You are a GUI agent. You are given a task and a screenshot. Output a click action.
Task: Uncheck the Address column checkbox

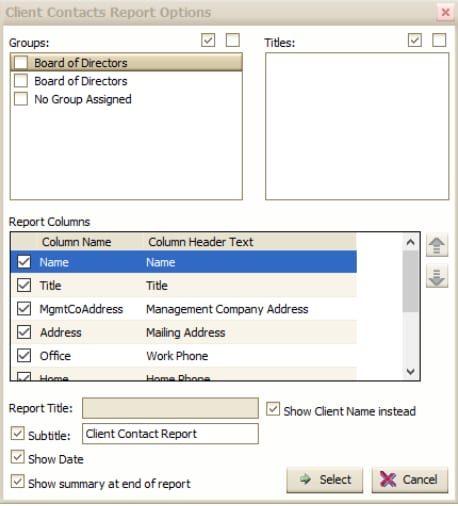[x=24, y=332]
